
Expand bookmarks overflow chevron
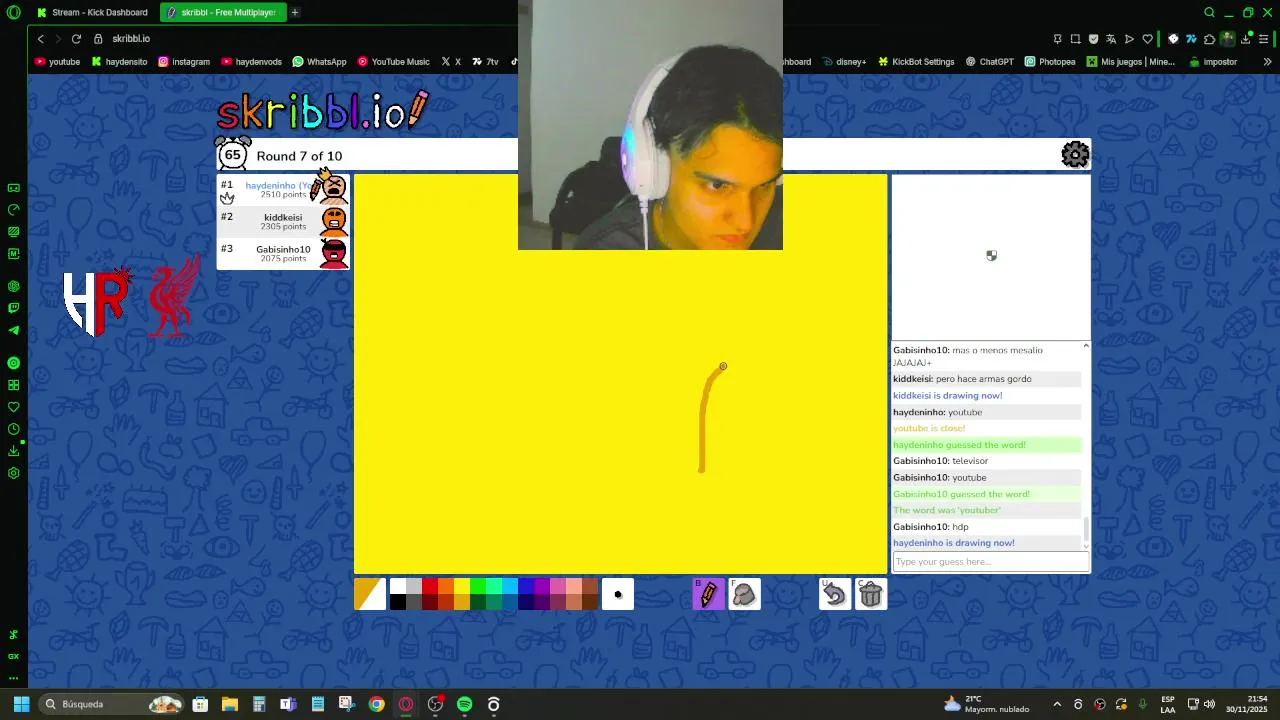[x=1267, y=62]
